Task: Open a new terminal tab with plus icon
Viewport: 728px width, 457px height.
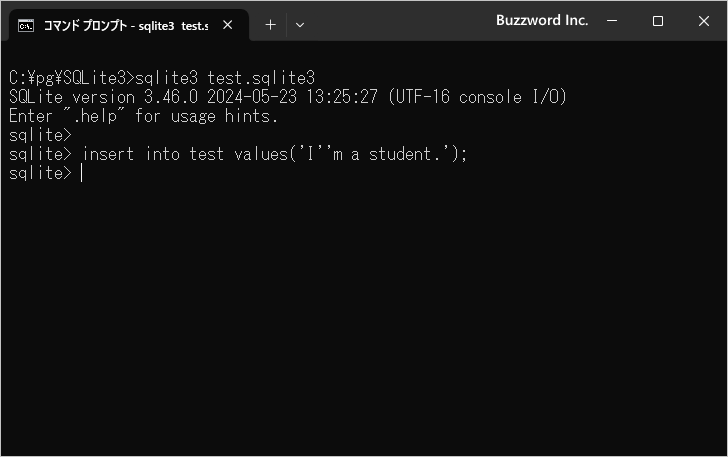Action: [x=270, y=25]
